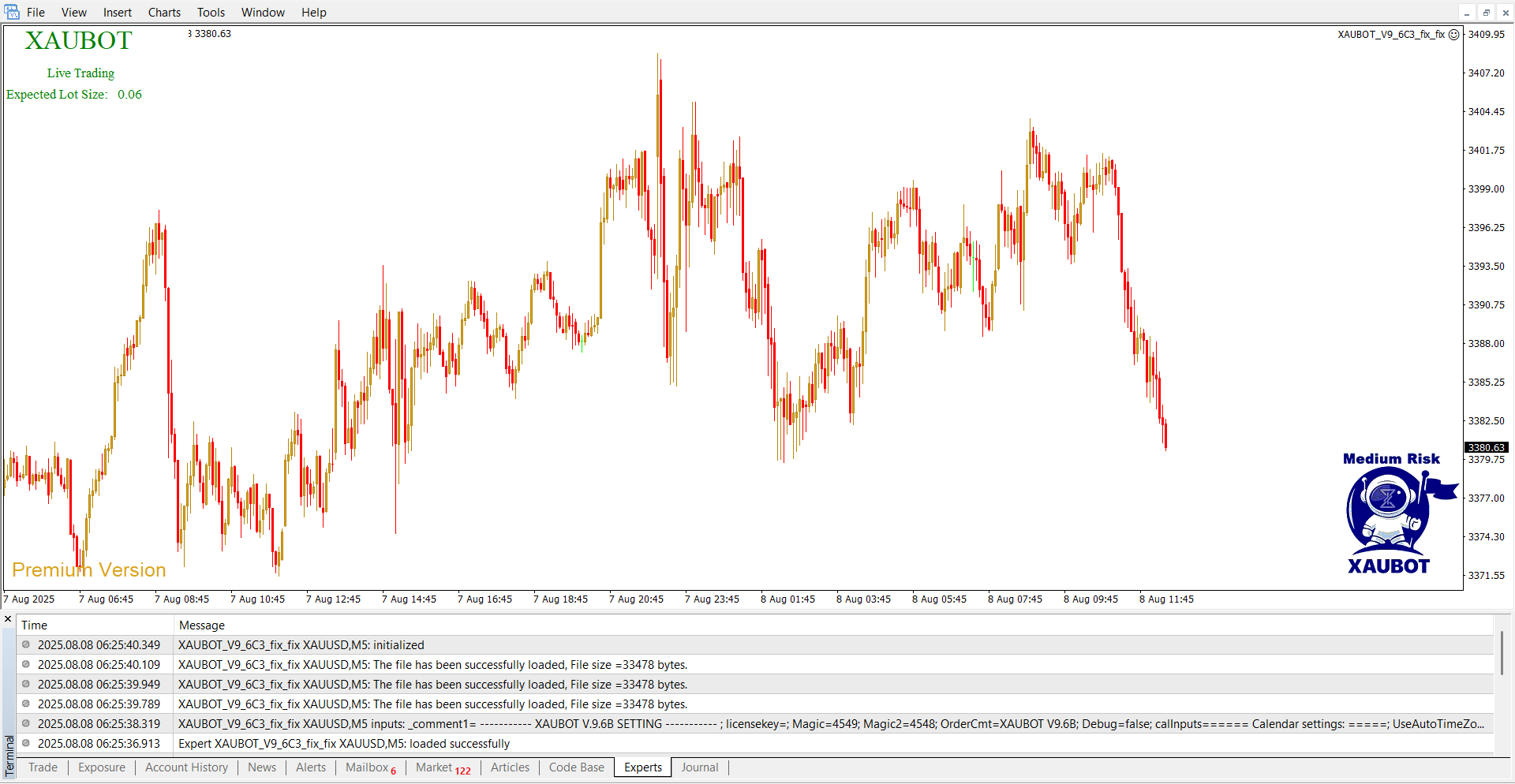Click the XAUBOT astronaut logo on the chart
This screenshot has height=784, width=1515.
[1390, 511]
